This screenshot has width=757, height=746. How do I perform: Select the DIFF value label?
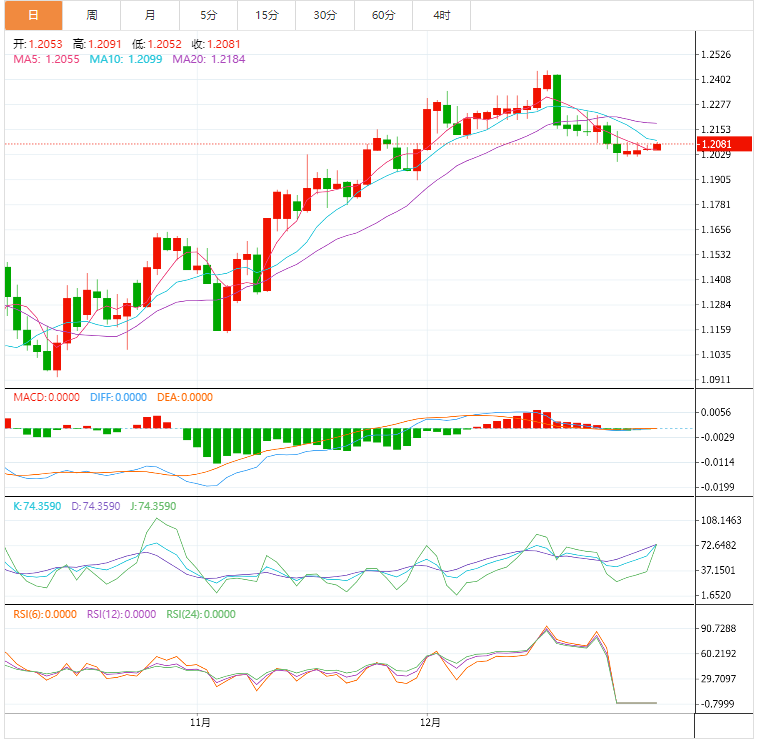coord(118,397)
